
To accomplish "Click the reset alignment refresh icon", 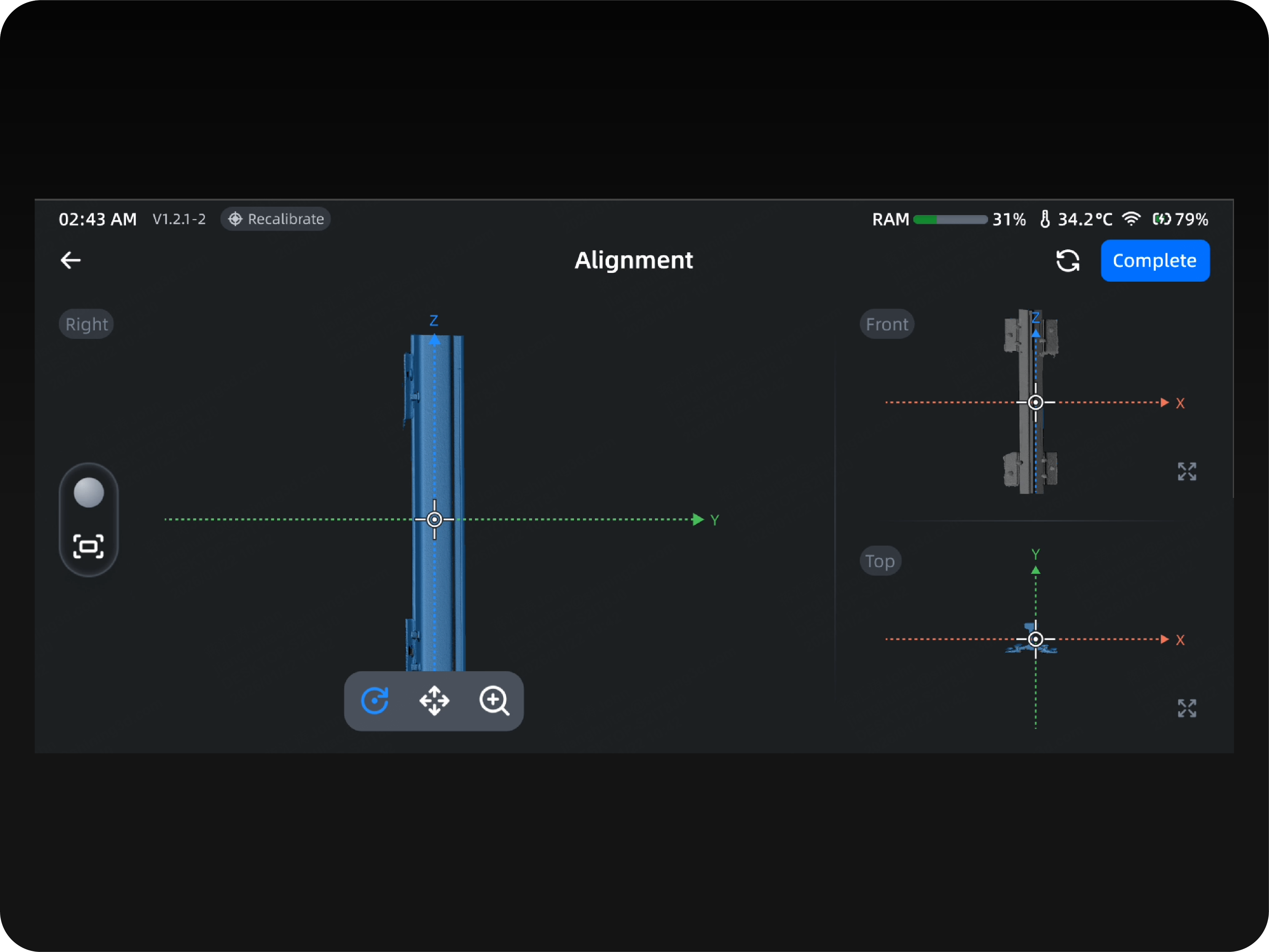I will [x=1068, y=260].
